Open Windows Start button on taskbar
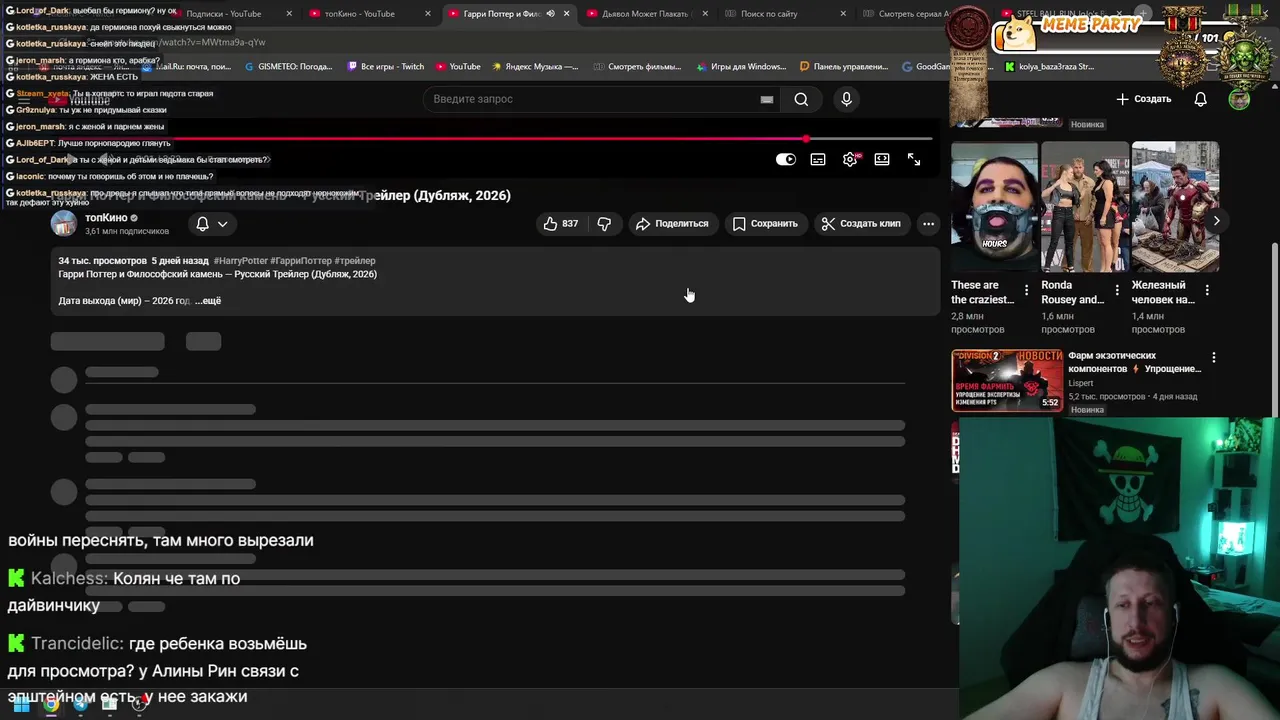The height and width of the screenshot is (720, 1280). tap(21, 704)
